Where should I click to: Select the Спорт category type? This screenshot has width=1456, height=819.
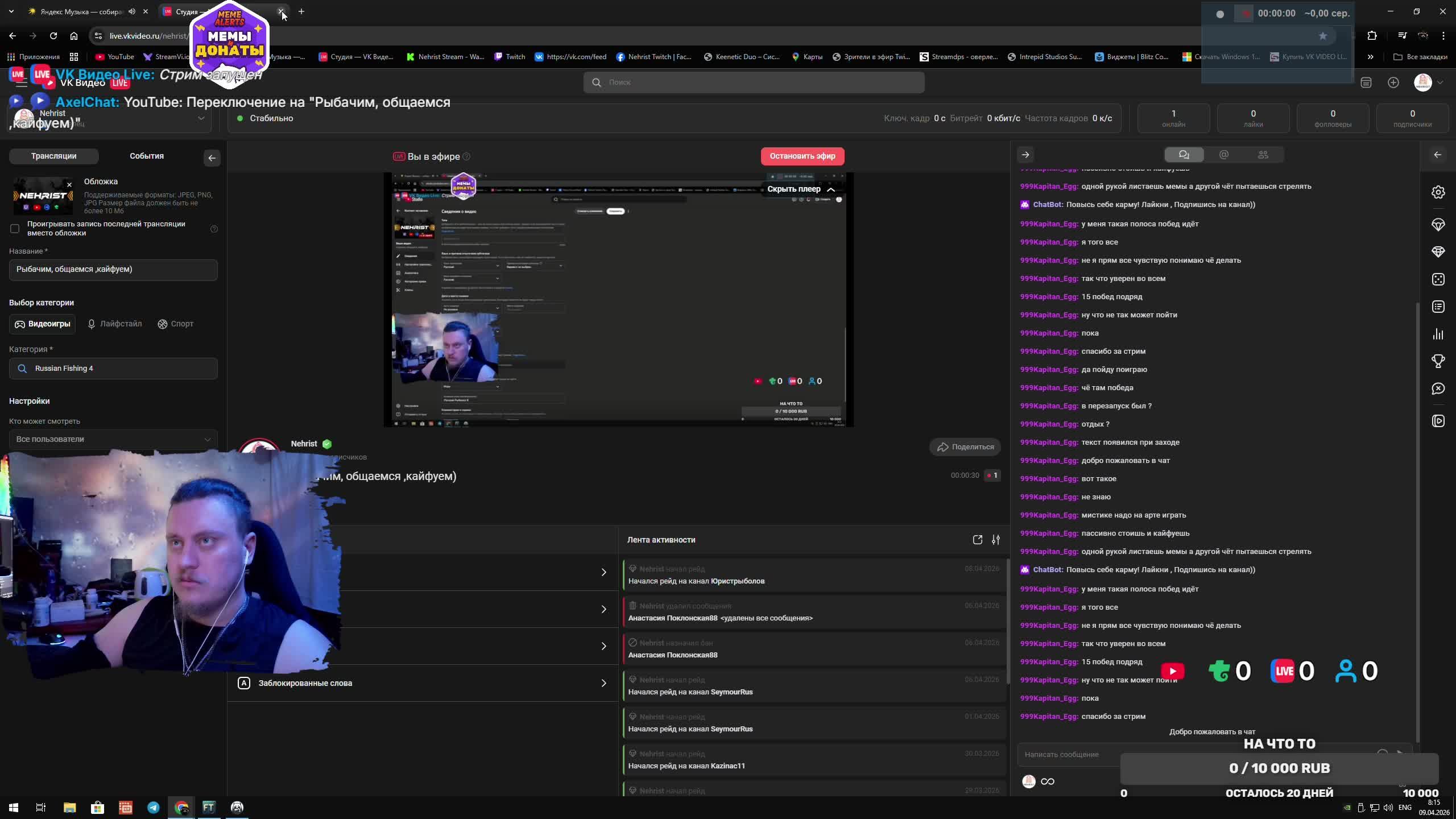pos(175,324)
